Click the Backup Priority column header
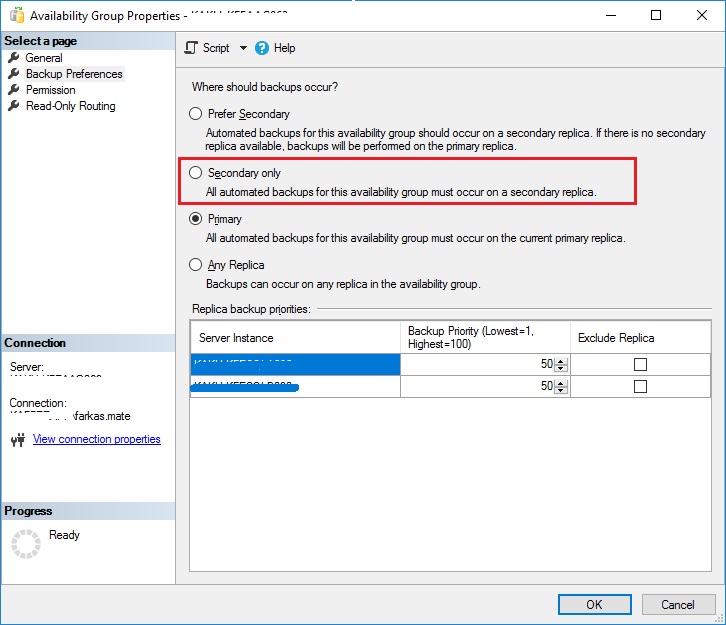The height and width of the screenshot is (625, 726). click(485, 338)
